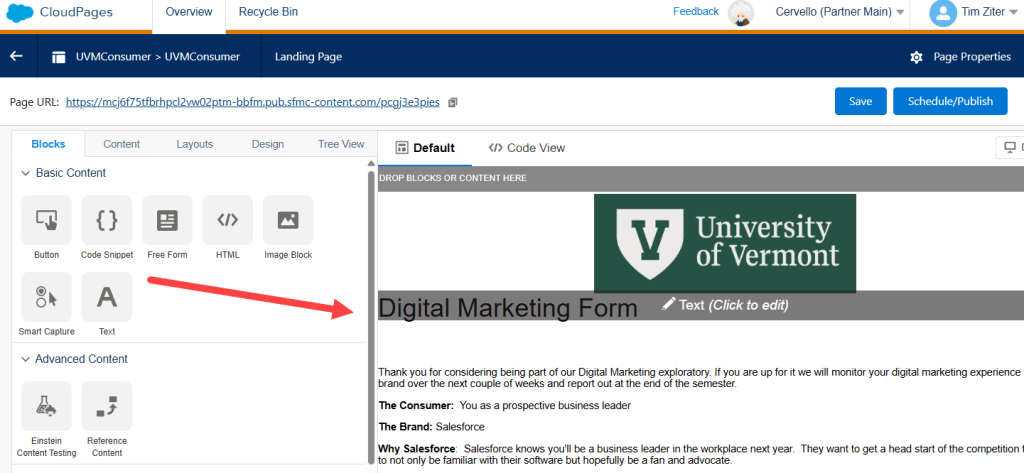This screenshot has width=1024, height=473.
Task: Switch to Code View tab
Action: (x=527, y=148)
